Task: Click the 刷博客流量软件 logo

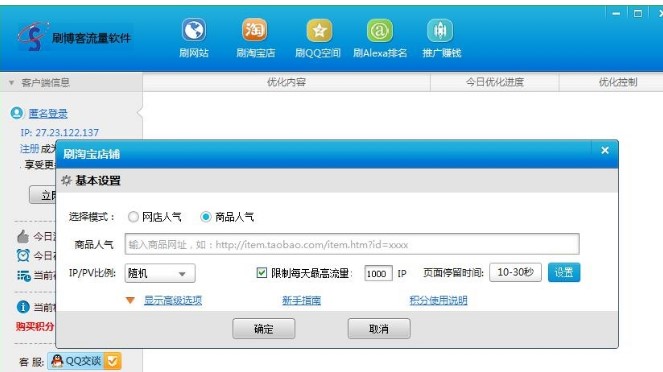Action: point(74,37)
